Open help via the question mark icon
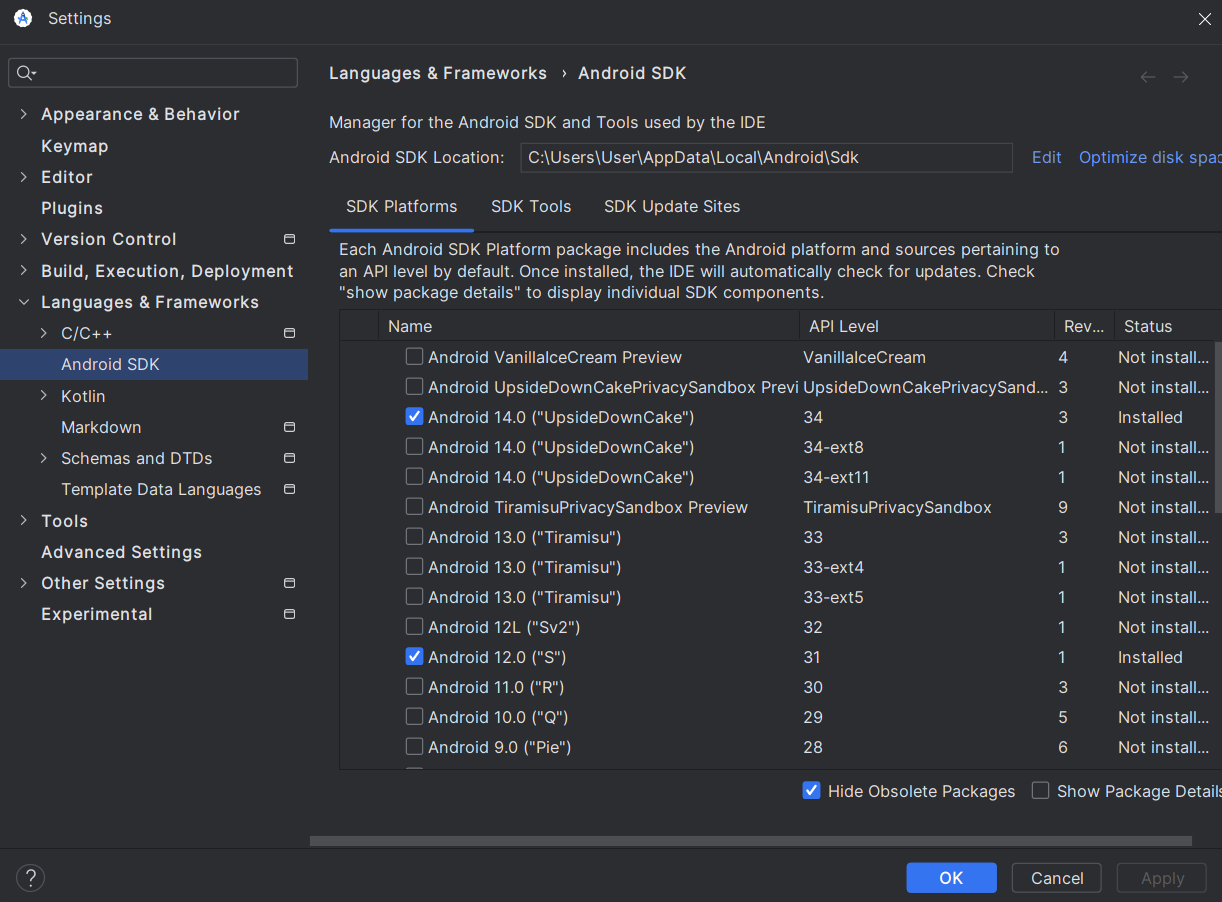1222x902 pixels. point(31,878)
